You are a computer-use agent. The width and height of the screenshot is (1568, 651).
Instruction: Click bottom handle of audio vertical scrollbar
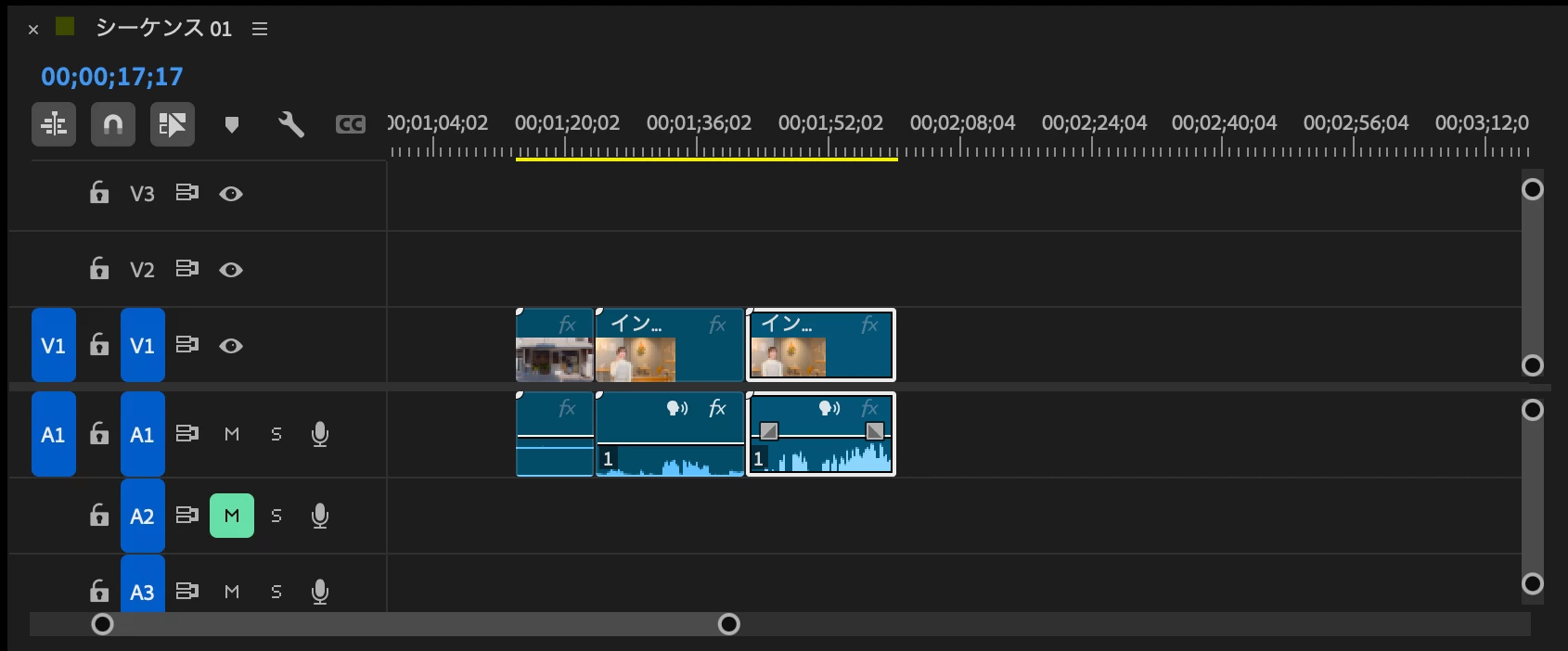[1533, 583]
